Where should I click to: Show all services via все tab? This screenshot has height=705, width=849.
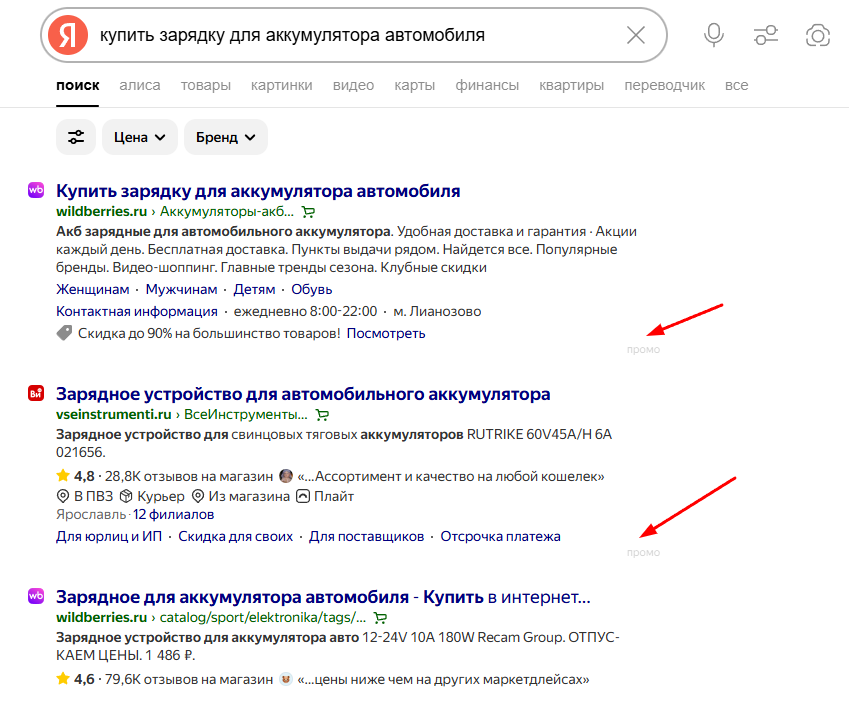pos(736,86)
